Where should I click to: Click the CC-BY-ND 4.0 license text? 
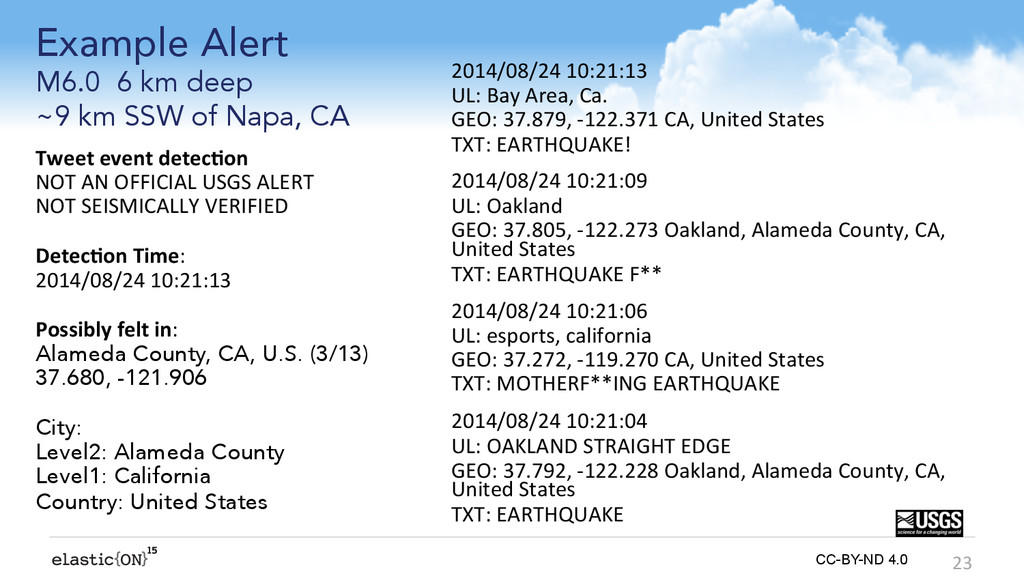pos(861,560)
